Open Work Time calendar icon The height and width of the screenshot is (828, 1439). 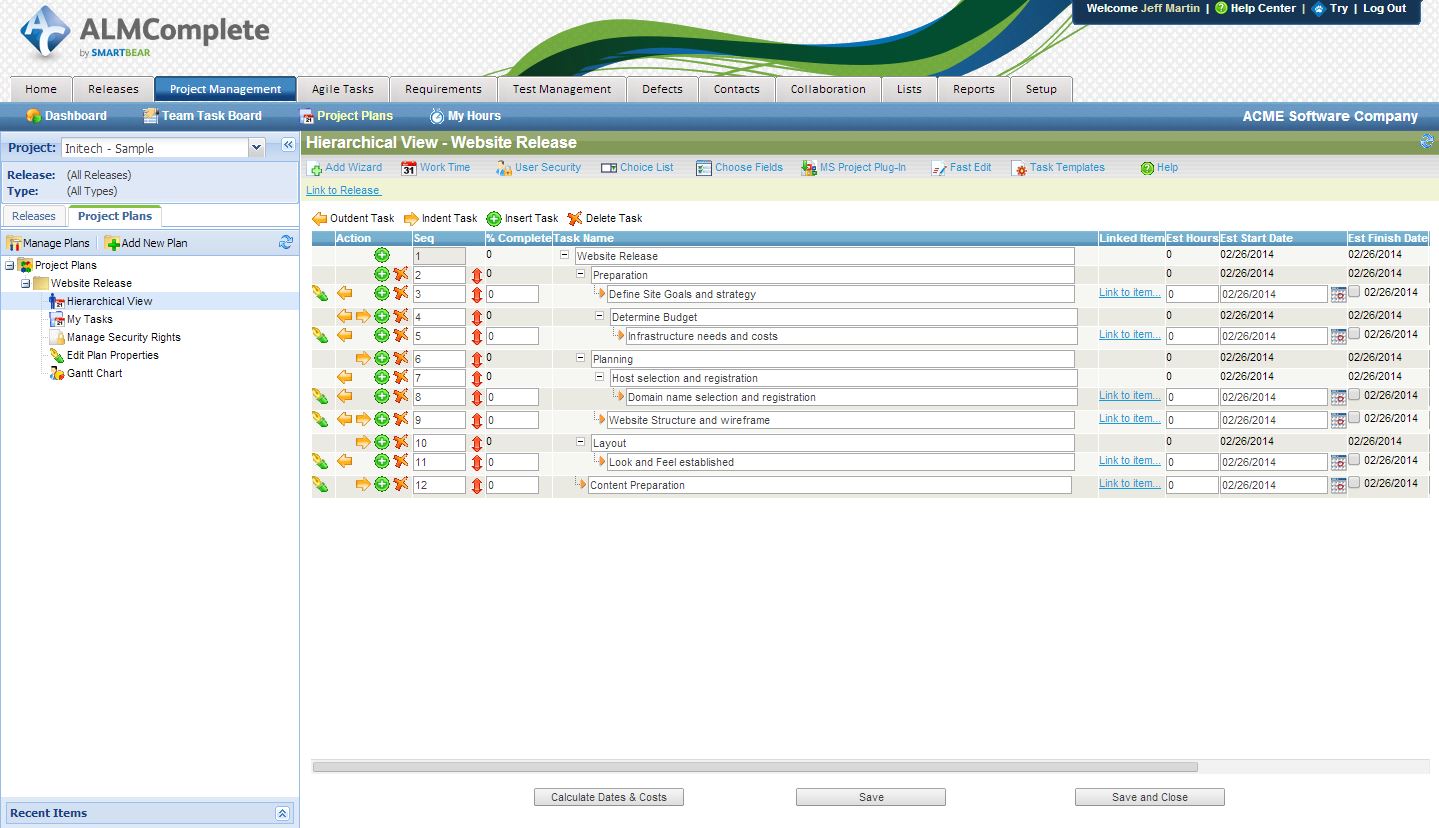tap(408, 168)
